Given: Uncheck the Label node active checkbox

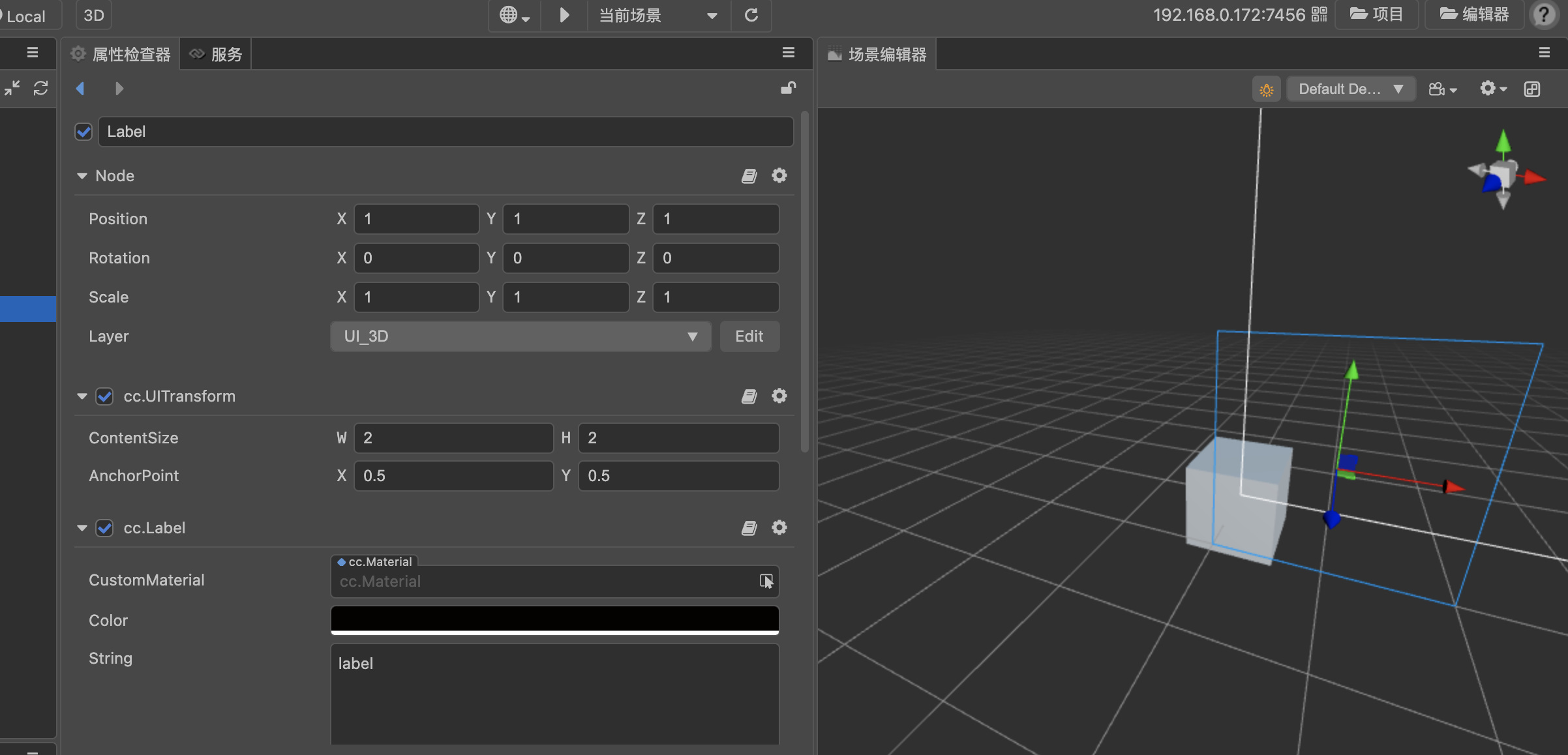Looking at the screenshot, I should 83,132.
